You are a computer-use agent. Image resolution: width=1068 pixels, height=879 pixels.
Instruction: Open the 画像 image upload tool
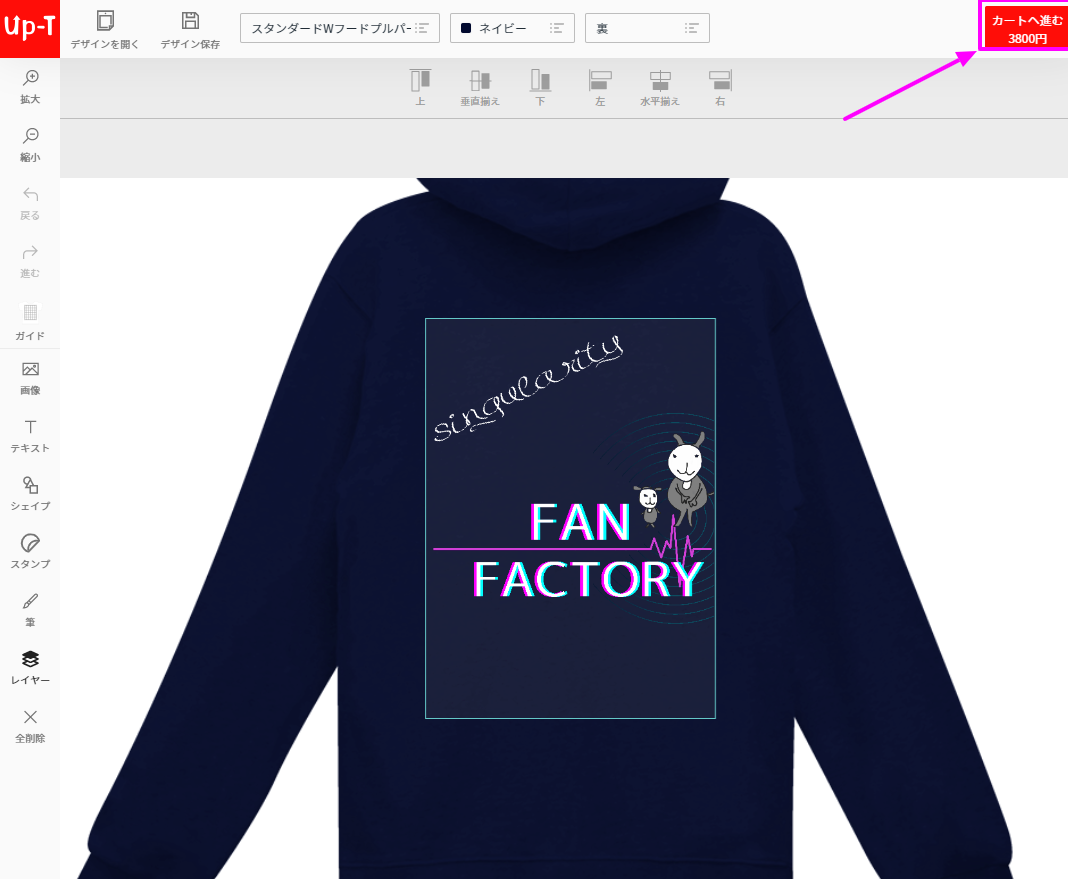click(29, 378)
